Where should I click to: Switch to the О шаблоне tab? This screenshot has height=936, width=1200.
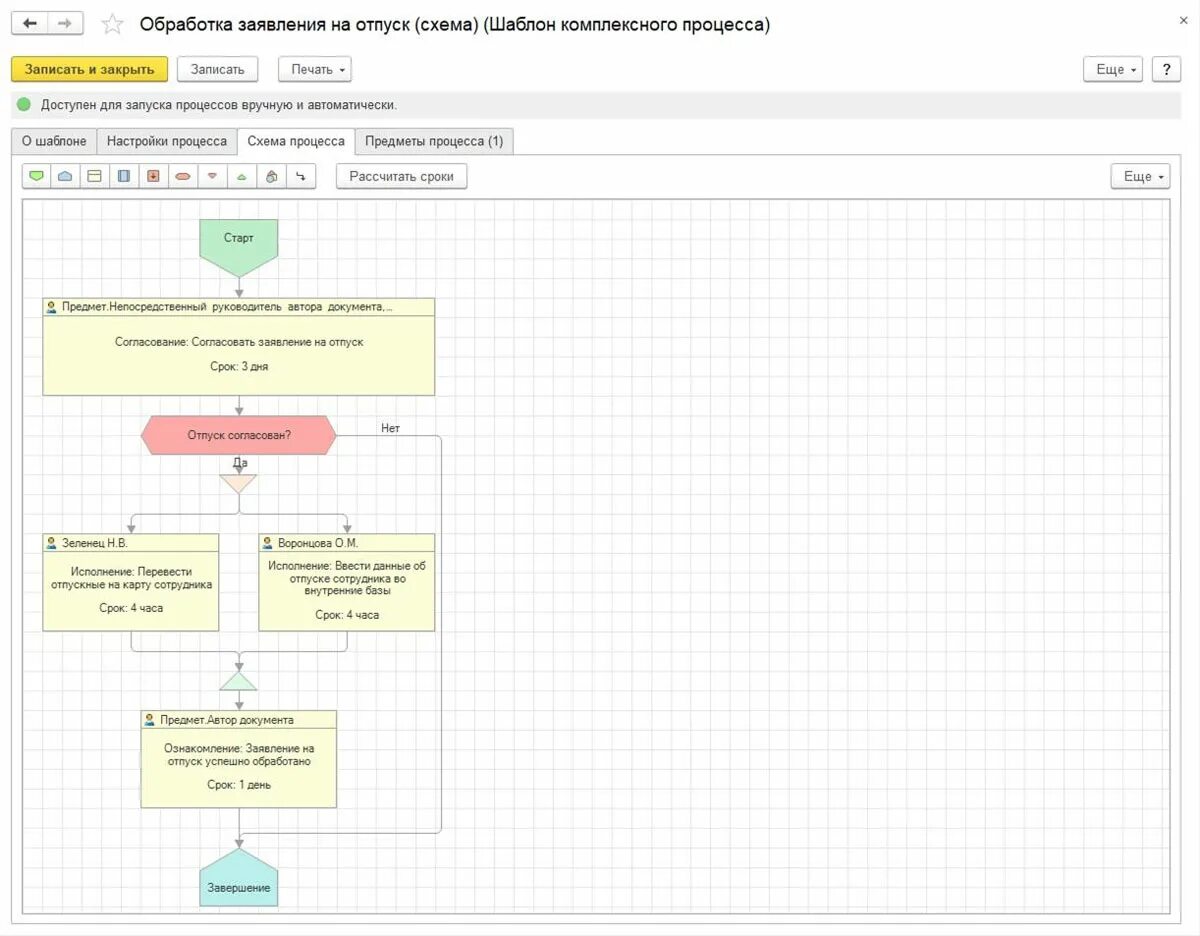[x=54, y=141]
